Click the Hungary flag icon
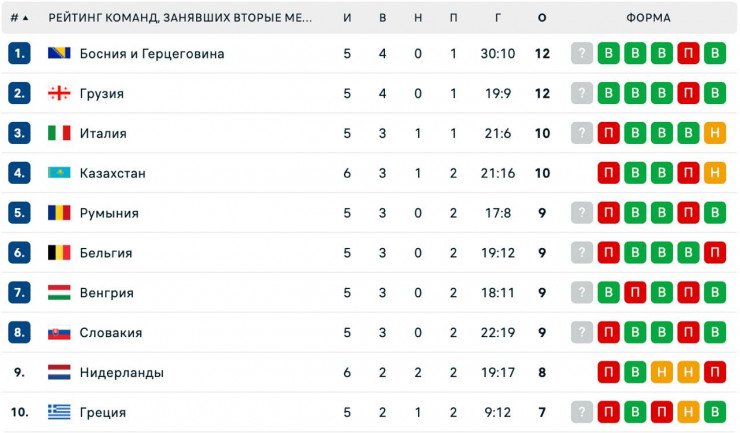 pos(59,293)
